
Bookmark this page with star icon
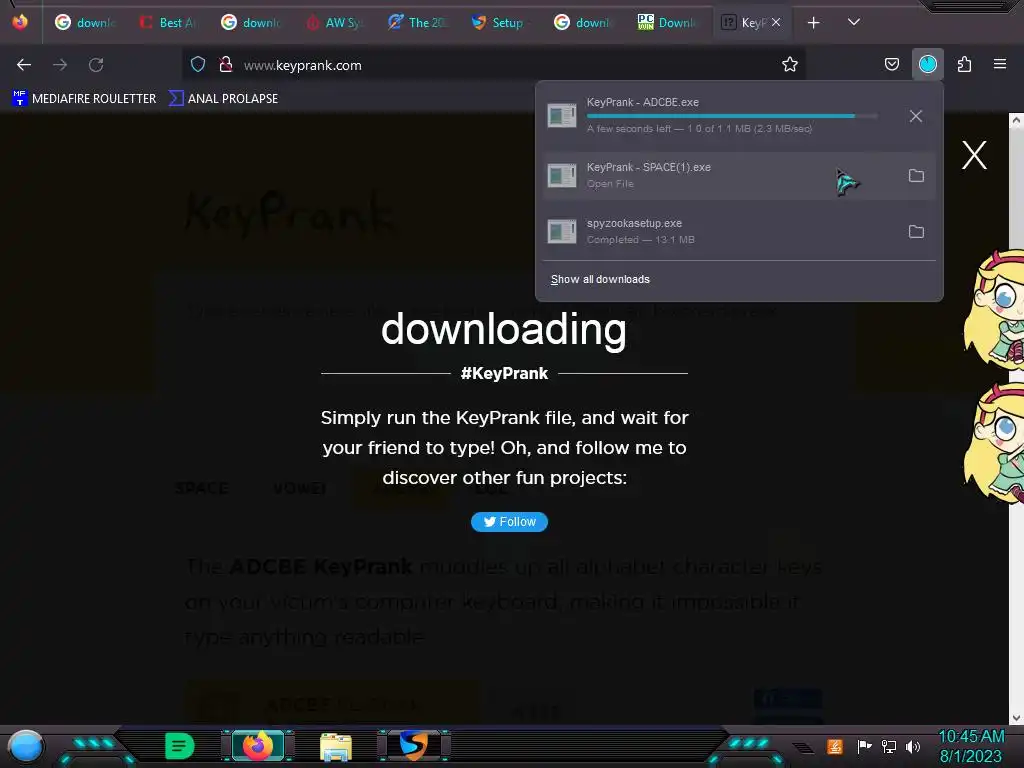[790, 64]
